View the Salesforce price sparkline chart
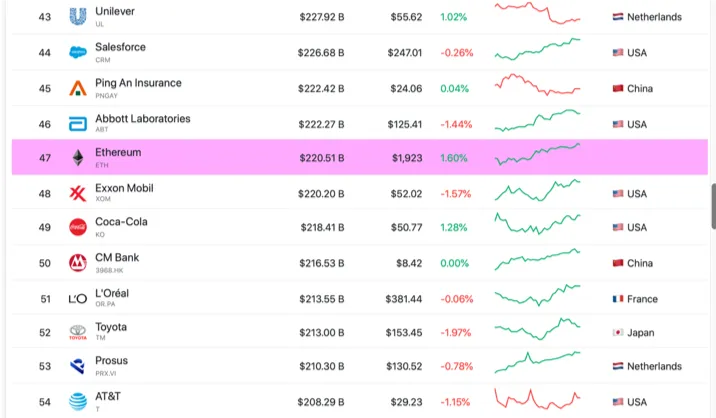The width and height of the screenshot is (716, 418). click(537, 49)
